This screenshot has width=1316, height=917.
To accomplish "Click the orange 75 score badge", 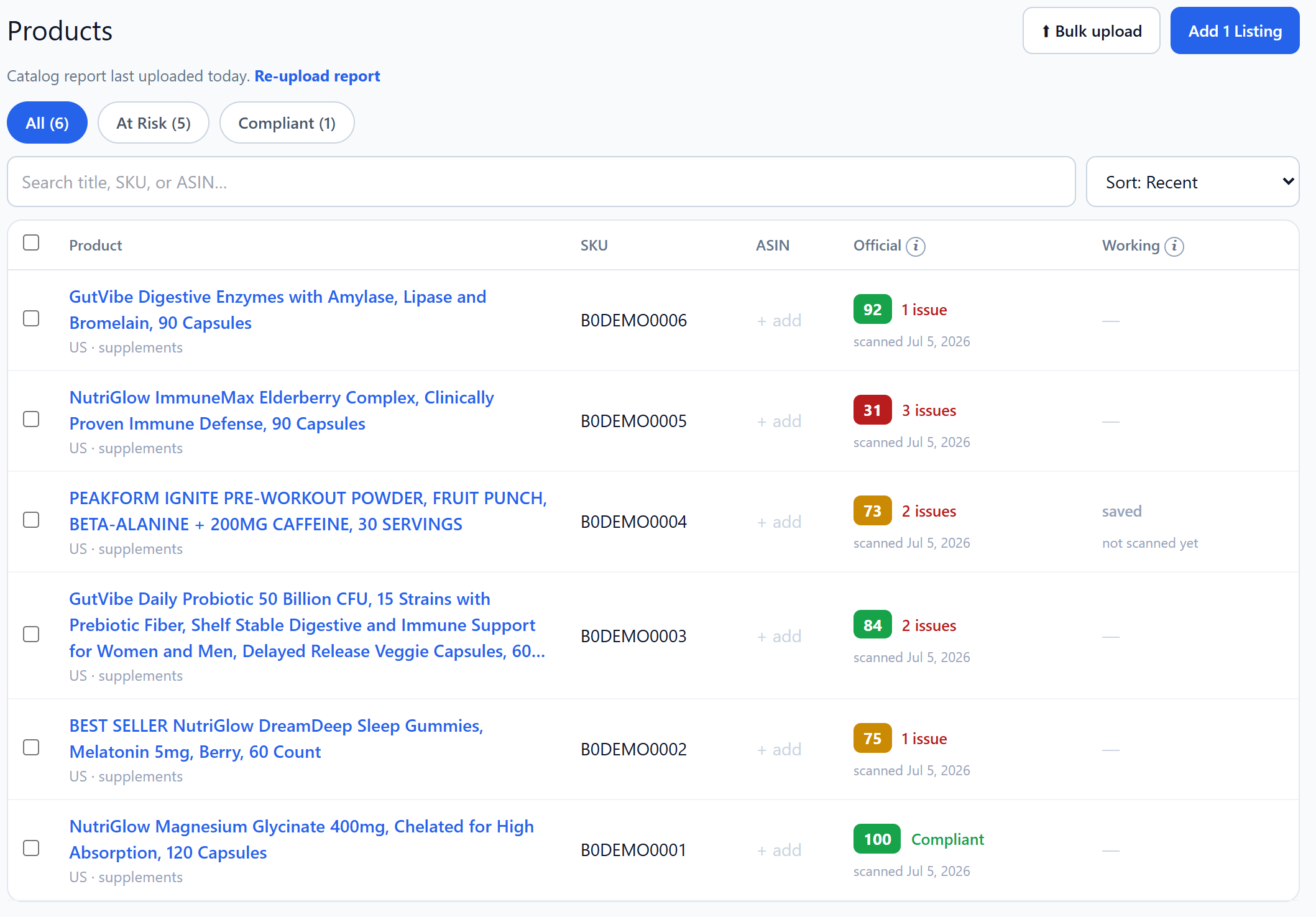I will tap(873, 738).
